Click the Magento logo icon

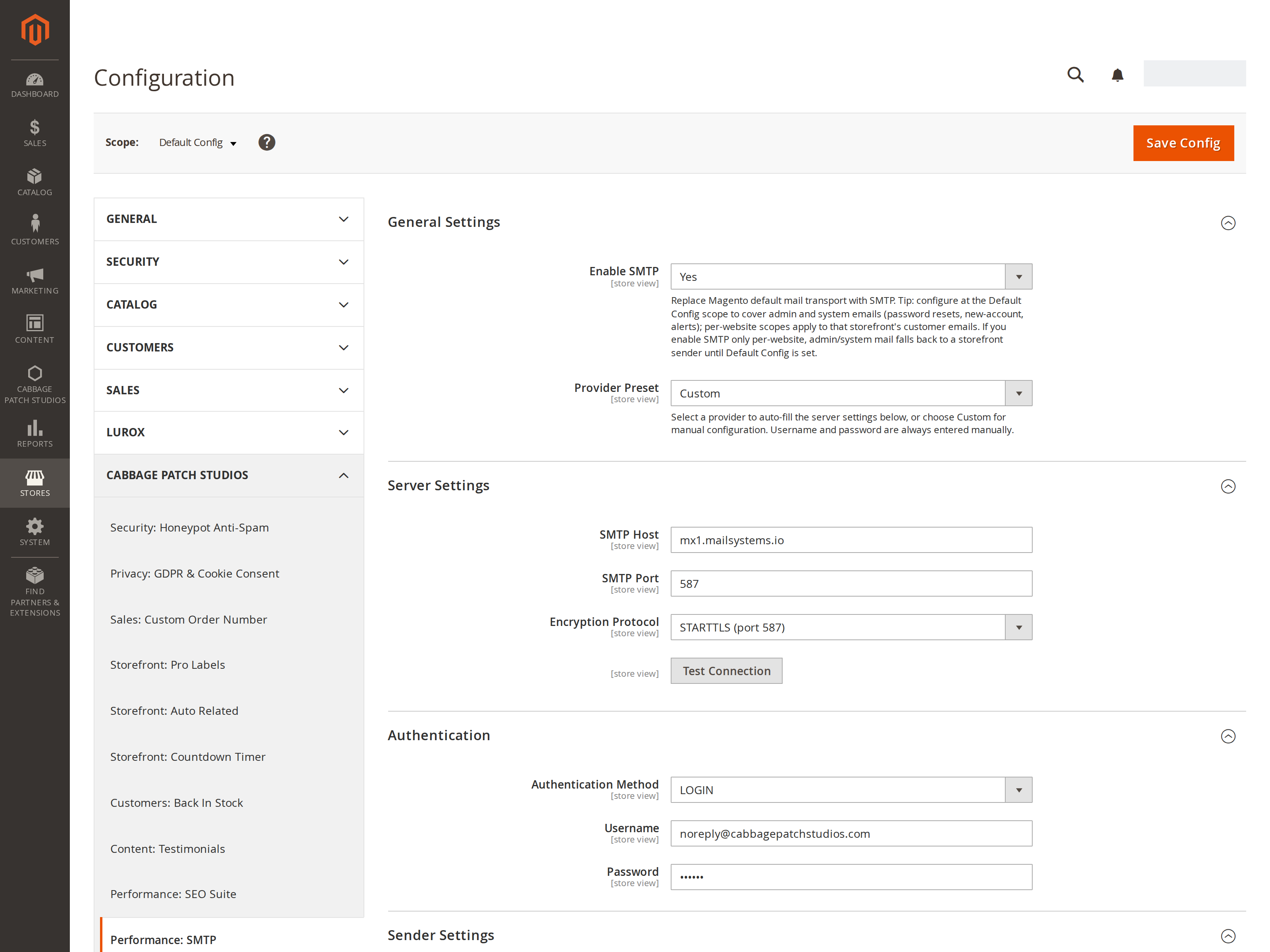[35, 29]
